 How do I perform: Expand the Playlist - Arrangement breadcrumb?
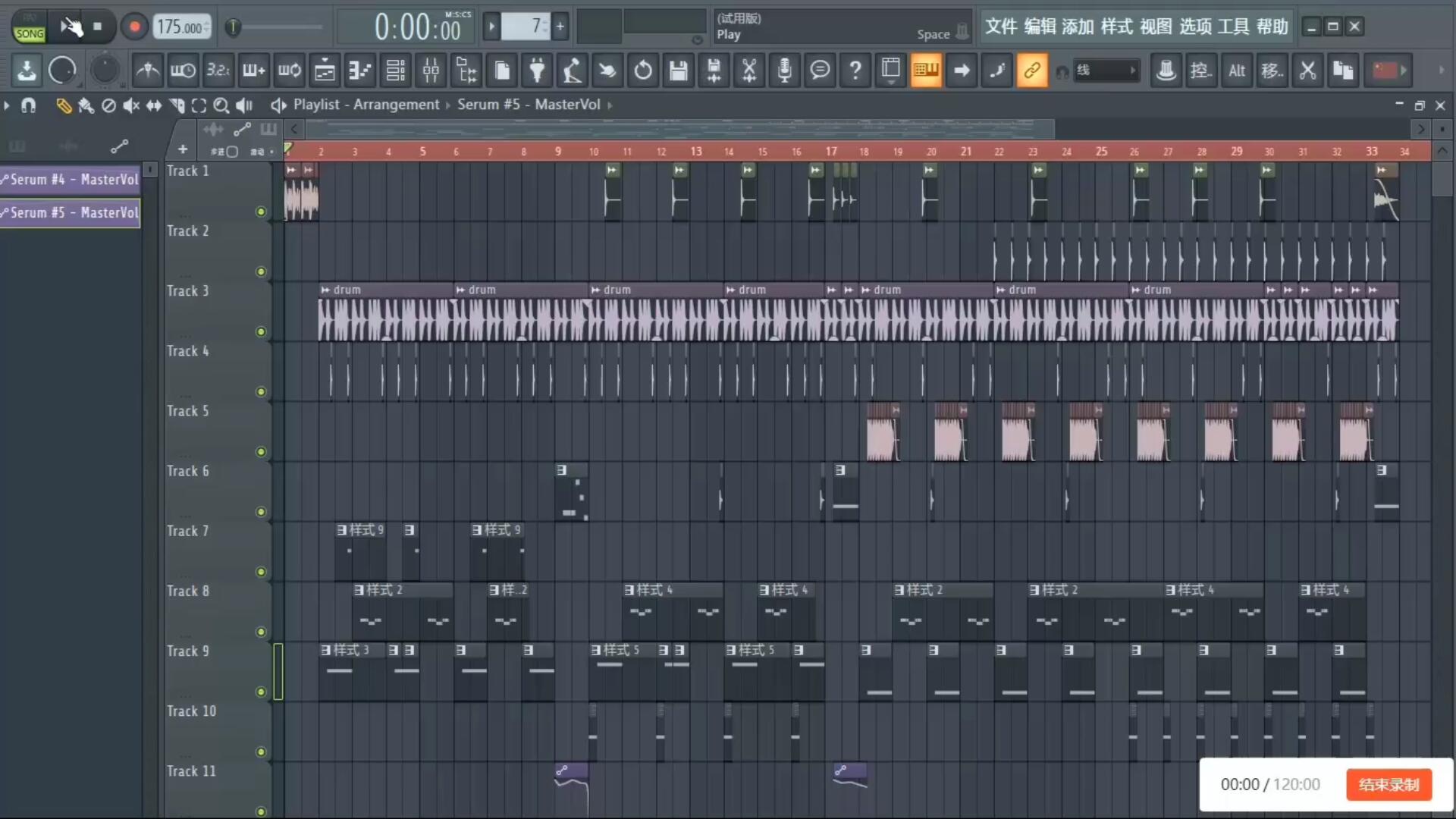(448, 105)
